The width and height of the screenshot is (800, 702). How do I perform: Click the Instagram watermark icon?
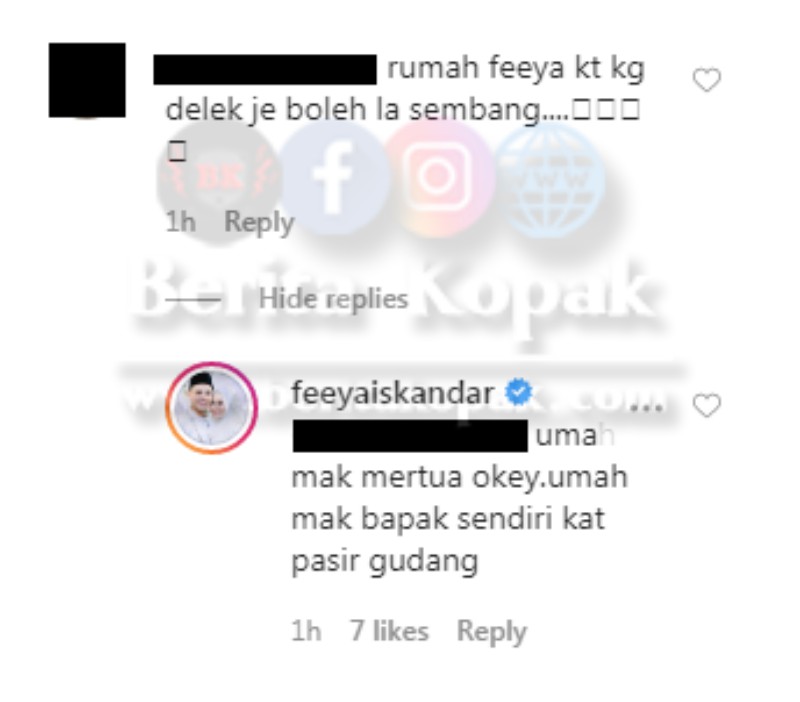438,177
